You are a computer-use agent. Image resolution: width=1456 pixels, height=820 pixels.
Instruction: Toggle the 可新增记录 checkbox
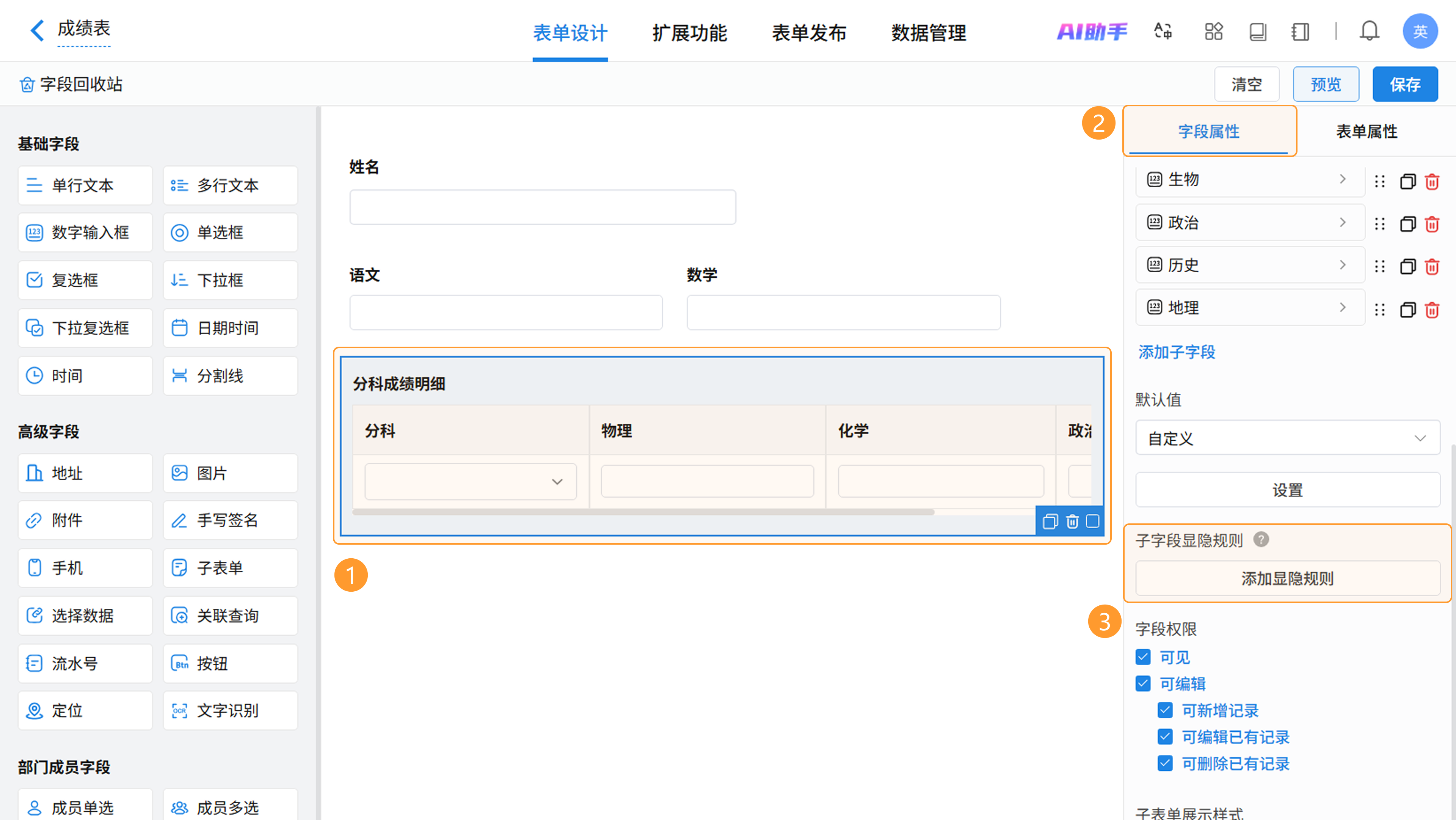[x=1165, y=710]
